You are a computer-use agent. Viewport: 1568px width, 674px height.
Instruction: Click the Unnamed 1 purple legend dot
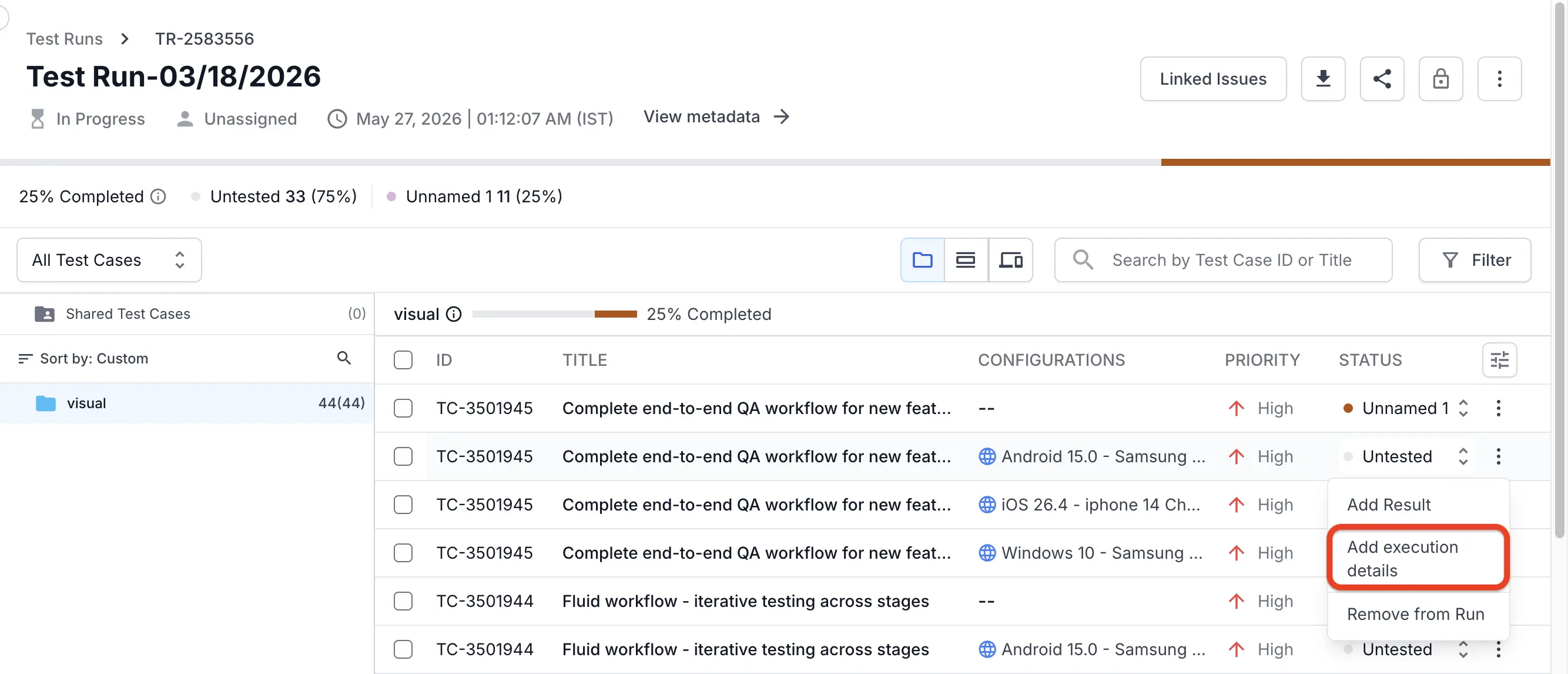[x=391, y=196]
